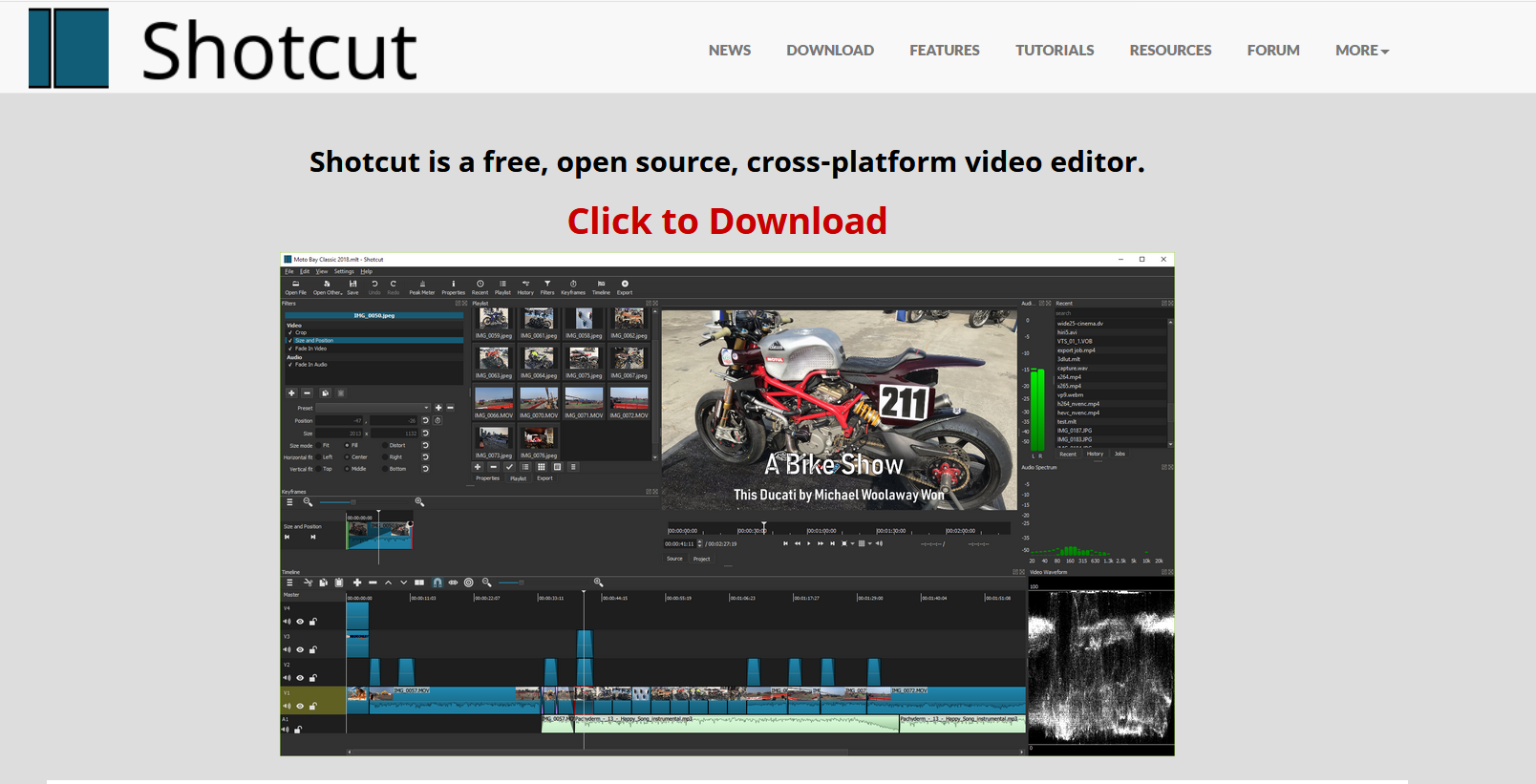Switch to the Export tab below playlist
Screen dimensions: 1536x784
tap(544, 478)
